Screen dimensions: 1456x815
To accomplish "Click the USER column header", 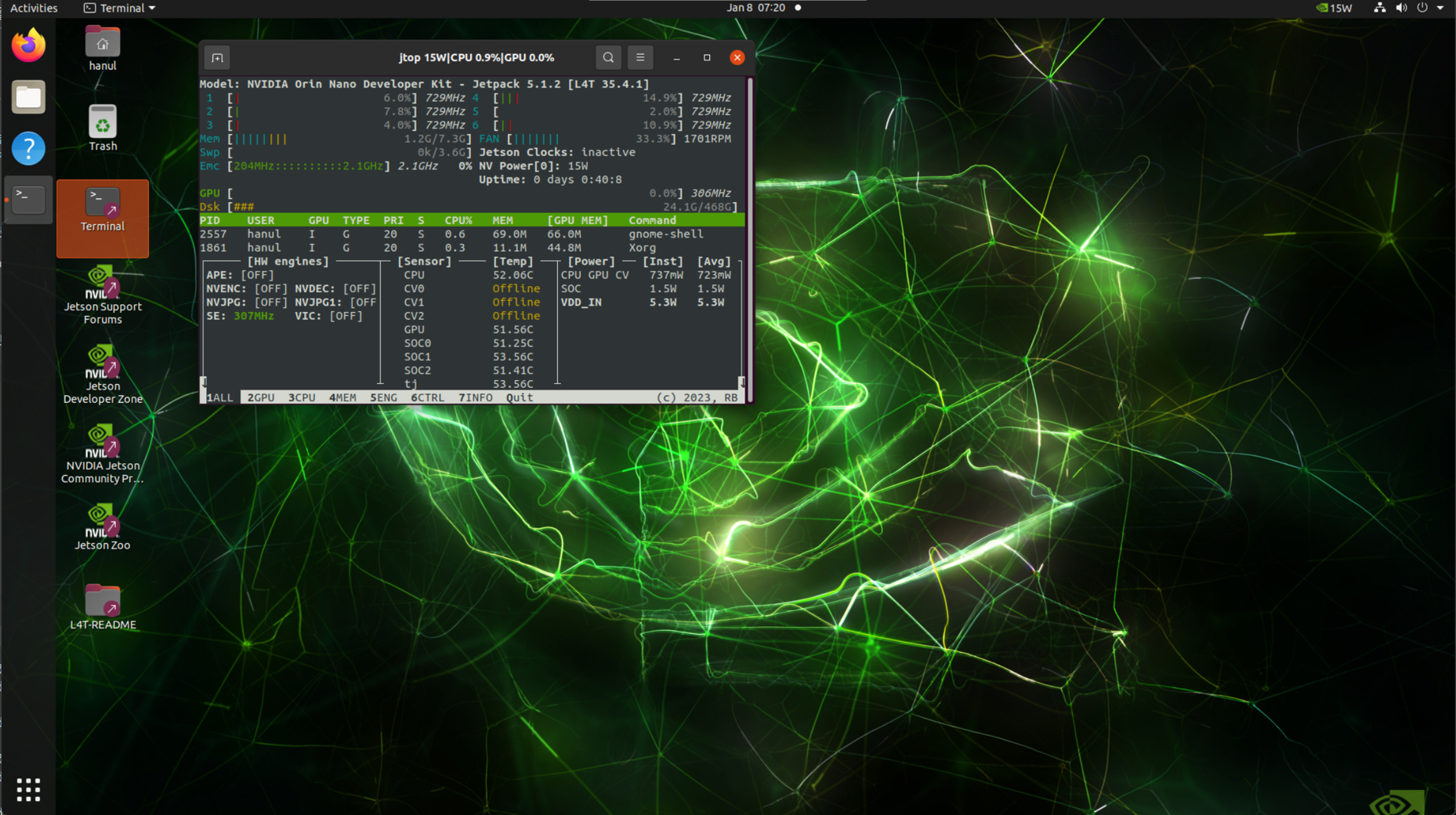I will 261,220.
